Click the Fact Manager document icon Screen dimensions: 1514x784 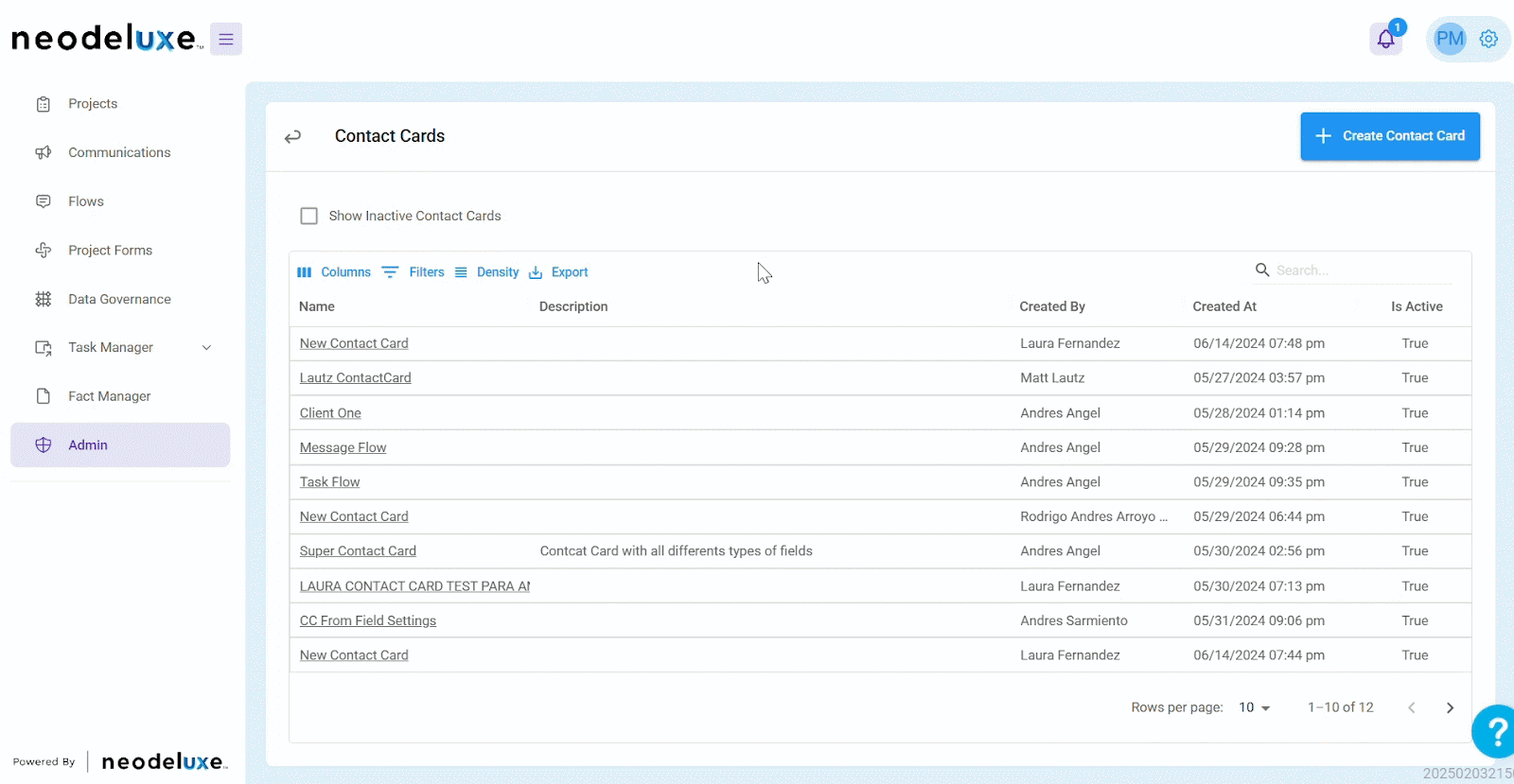tap(44, 396)
